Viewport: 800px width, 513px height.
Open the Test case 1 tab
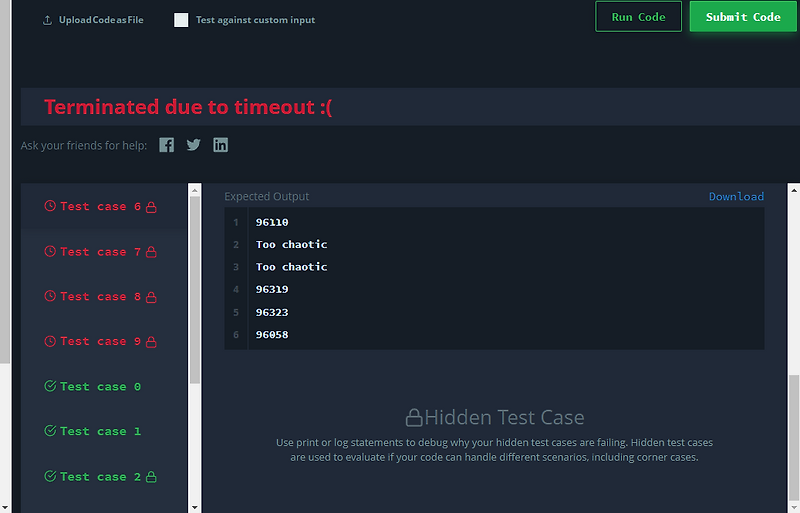coord(105,431)
